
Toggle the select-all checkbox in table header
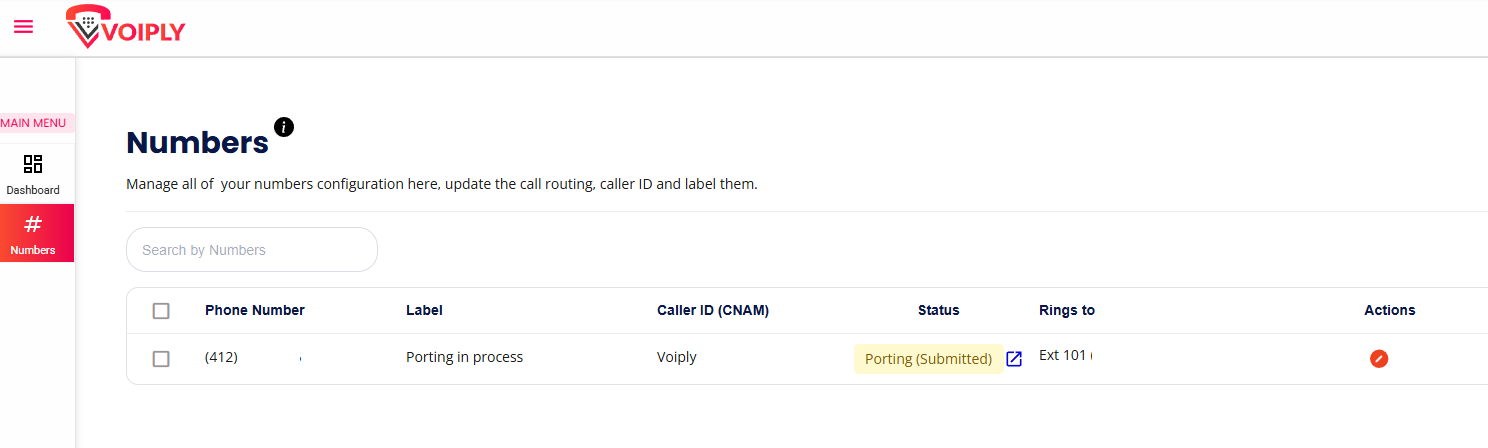pos(161,311)
